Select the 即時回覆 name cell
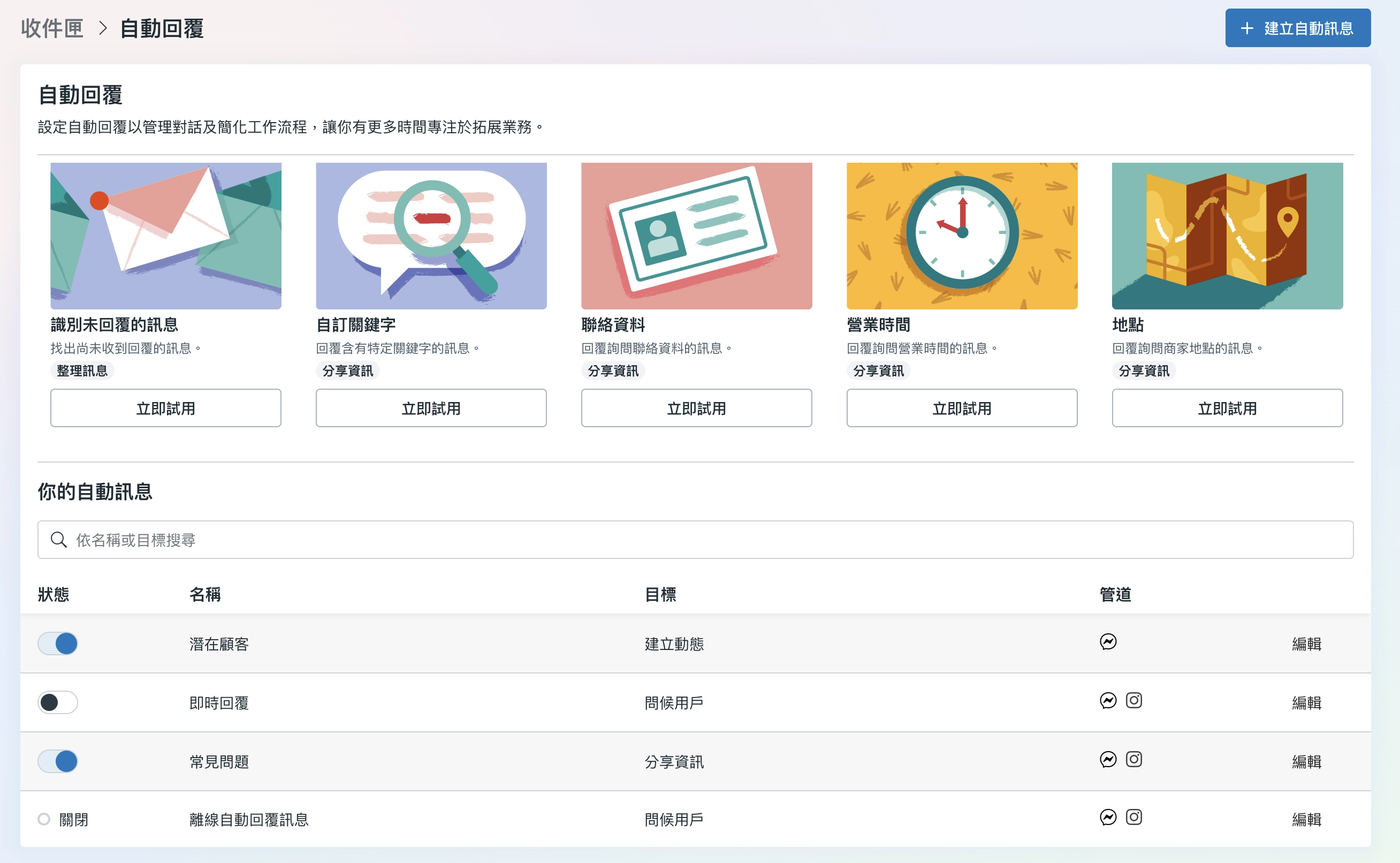This screenshot has width=1400, height=863. [219, 703]
